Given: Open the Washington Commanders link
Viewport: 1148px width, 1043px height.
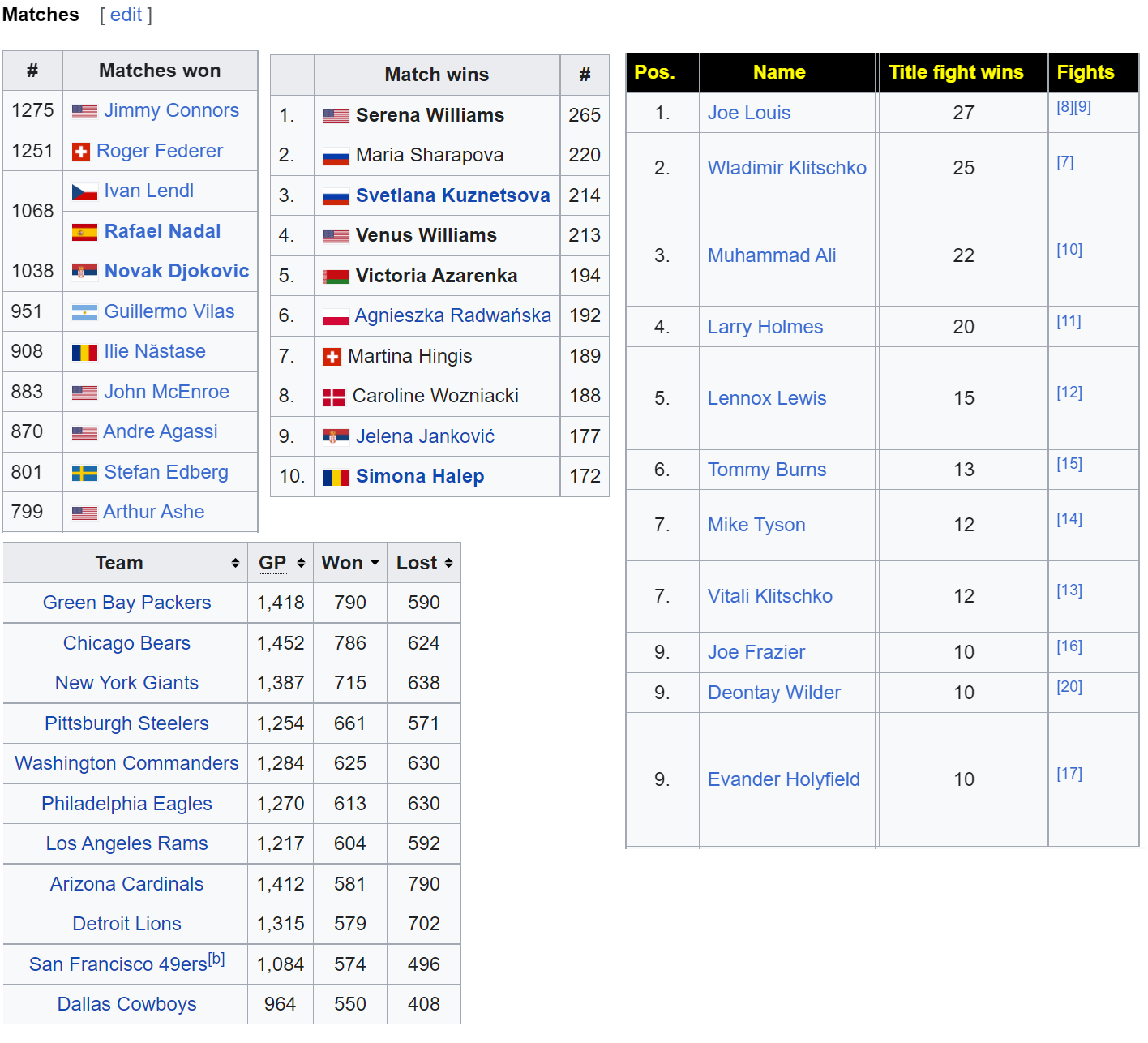Looking at the screenshot, I should pos(126,763).
